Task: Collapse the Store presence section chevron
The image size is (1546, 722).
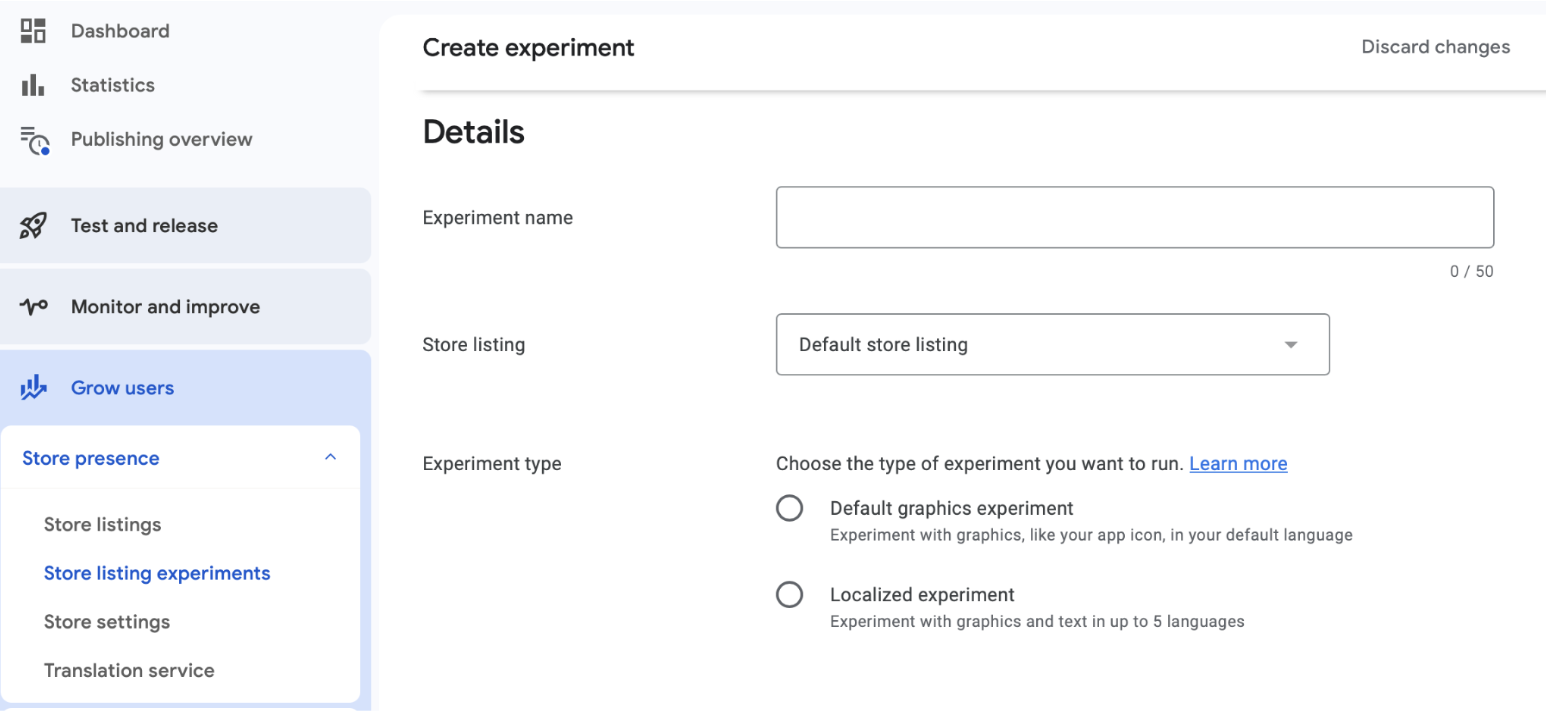Action: (x=330, y=458)
